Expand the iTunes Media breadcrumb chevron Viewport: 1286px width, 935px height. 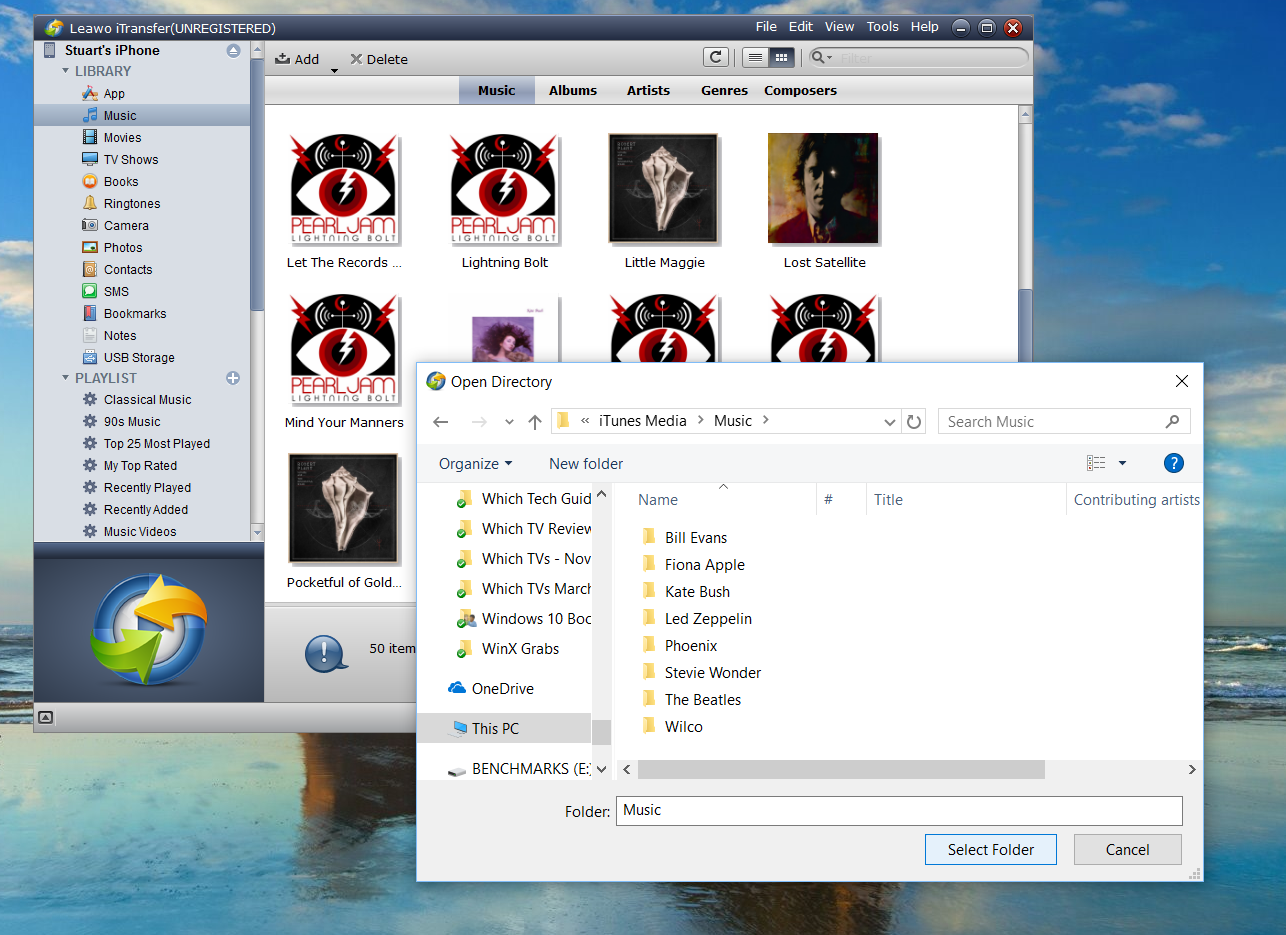(701, 421)
